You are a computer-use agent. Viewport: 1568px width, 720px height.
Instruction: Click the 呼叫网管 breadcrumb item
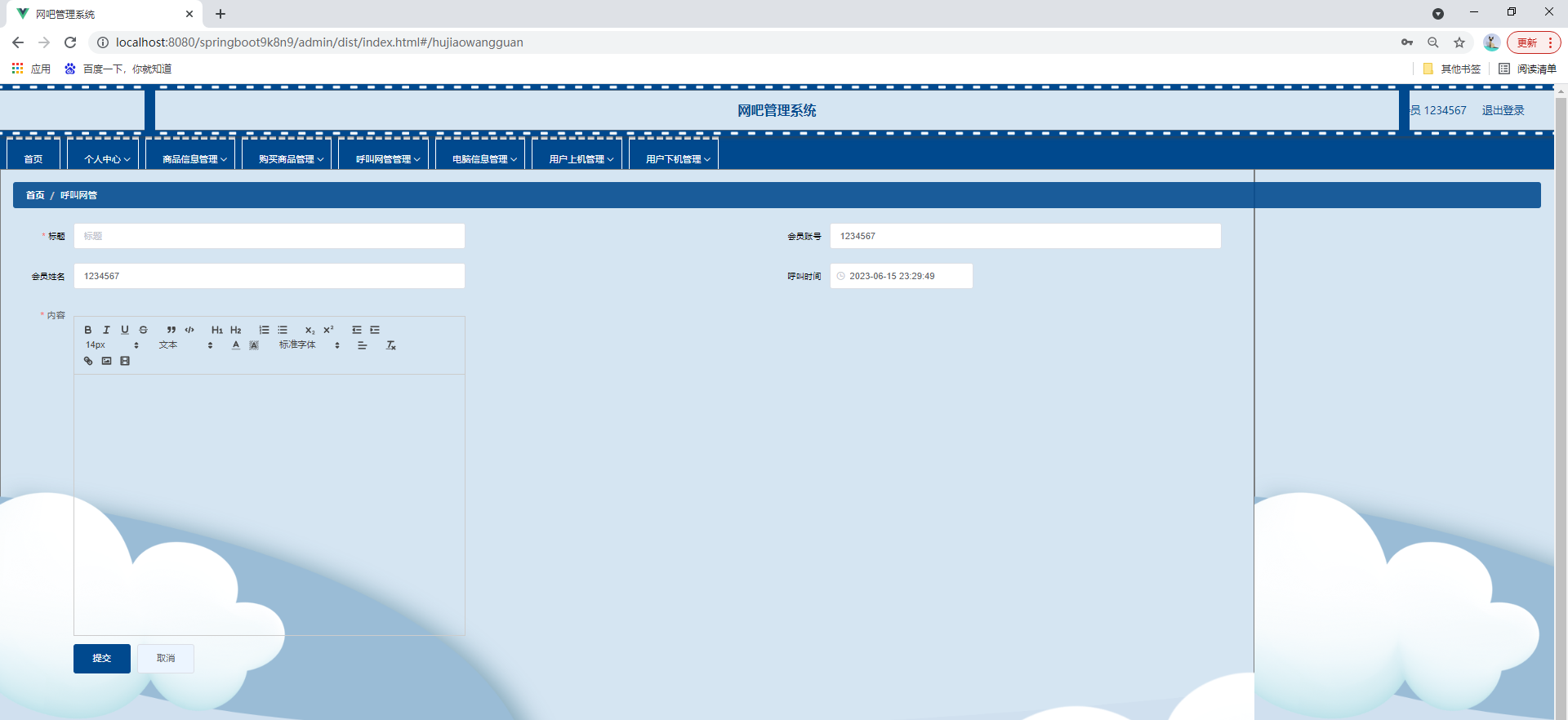pyautogui.click(x=78, y=195)
